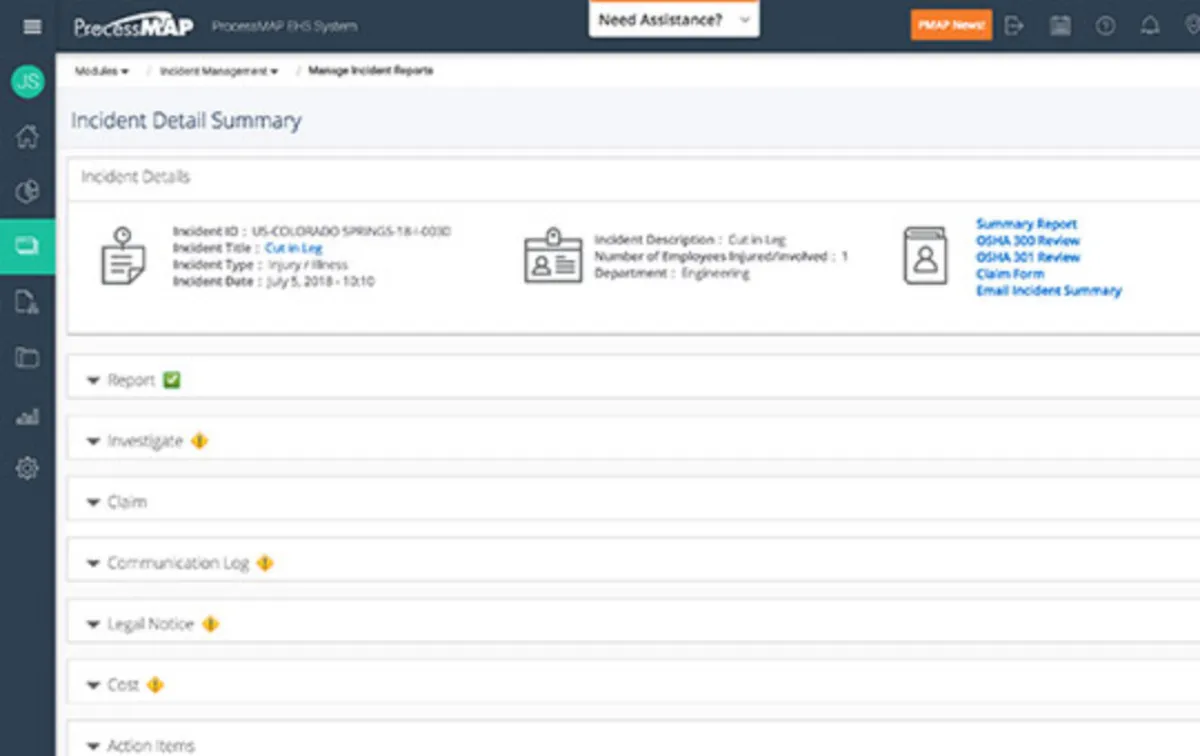
Task: Click the location pin icon in header
Action: pyautogui.click(x=1190, y=26)
